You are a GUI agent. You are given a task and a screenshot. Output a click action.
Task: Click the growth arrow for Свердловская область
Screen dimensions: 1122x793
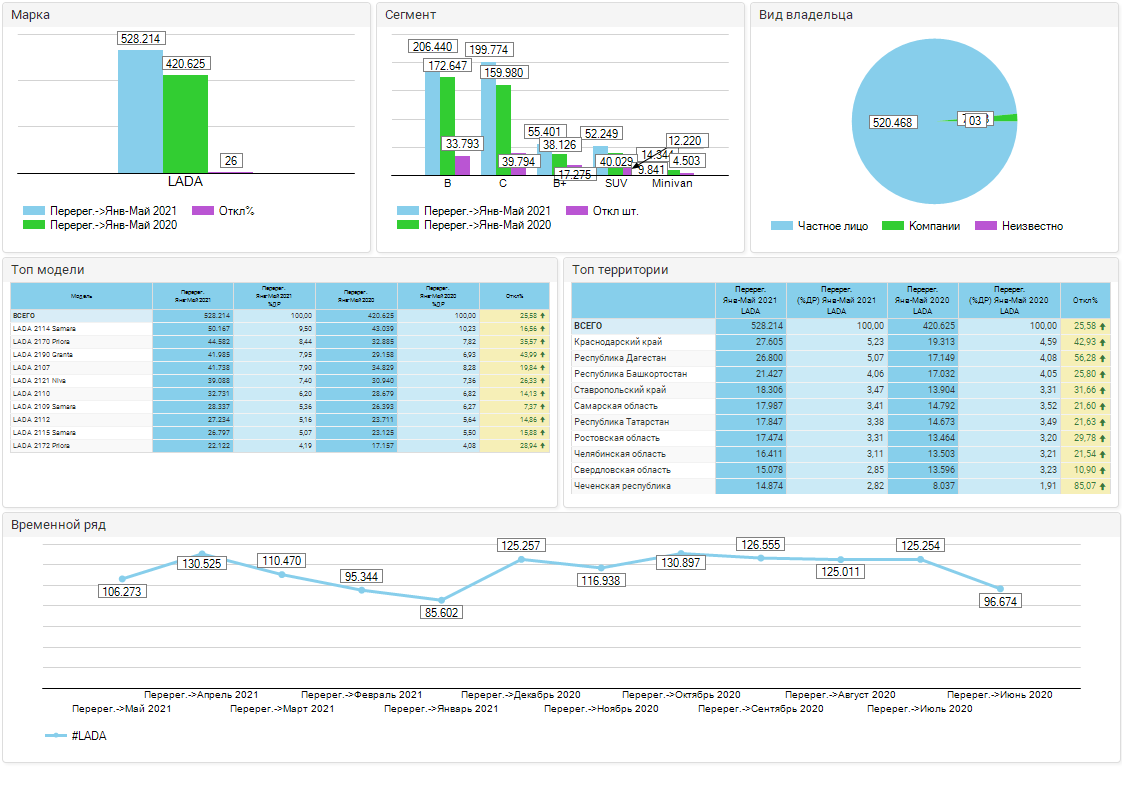[1103, 470]
